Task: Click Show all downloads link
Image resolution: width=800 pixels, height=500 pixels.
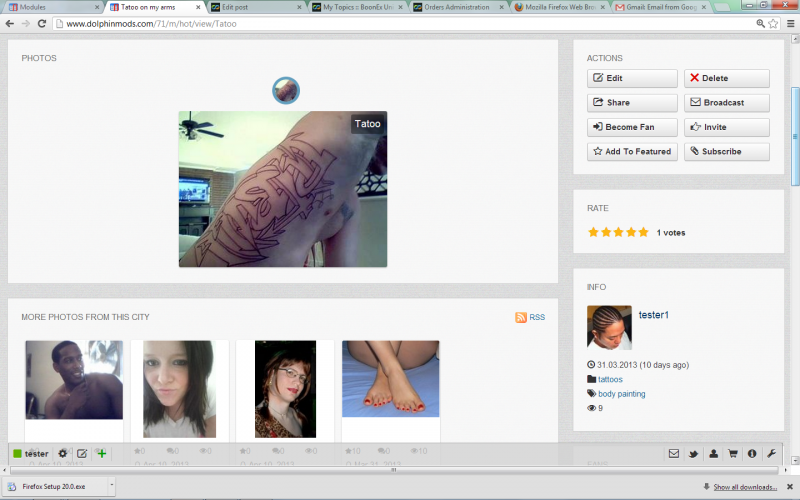Action: coord(745,487)
